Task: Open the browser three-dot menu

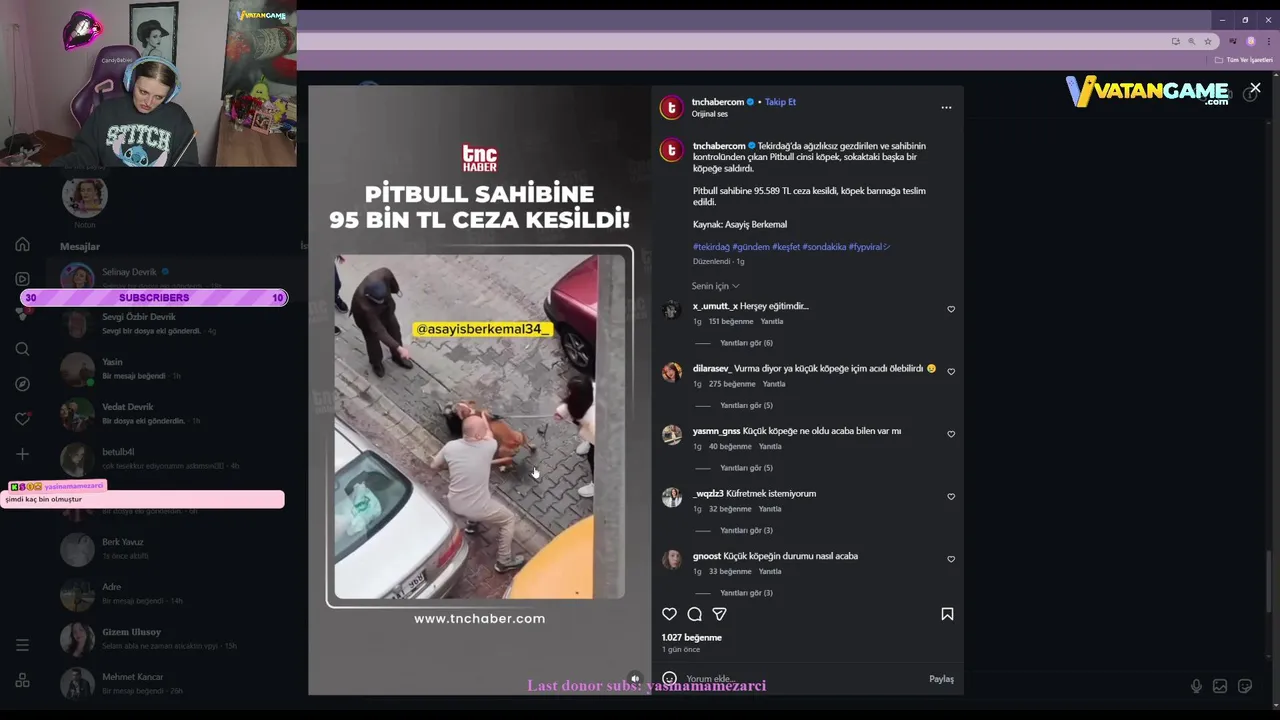Action: tap(1268, 41)
